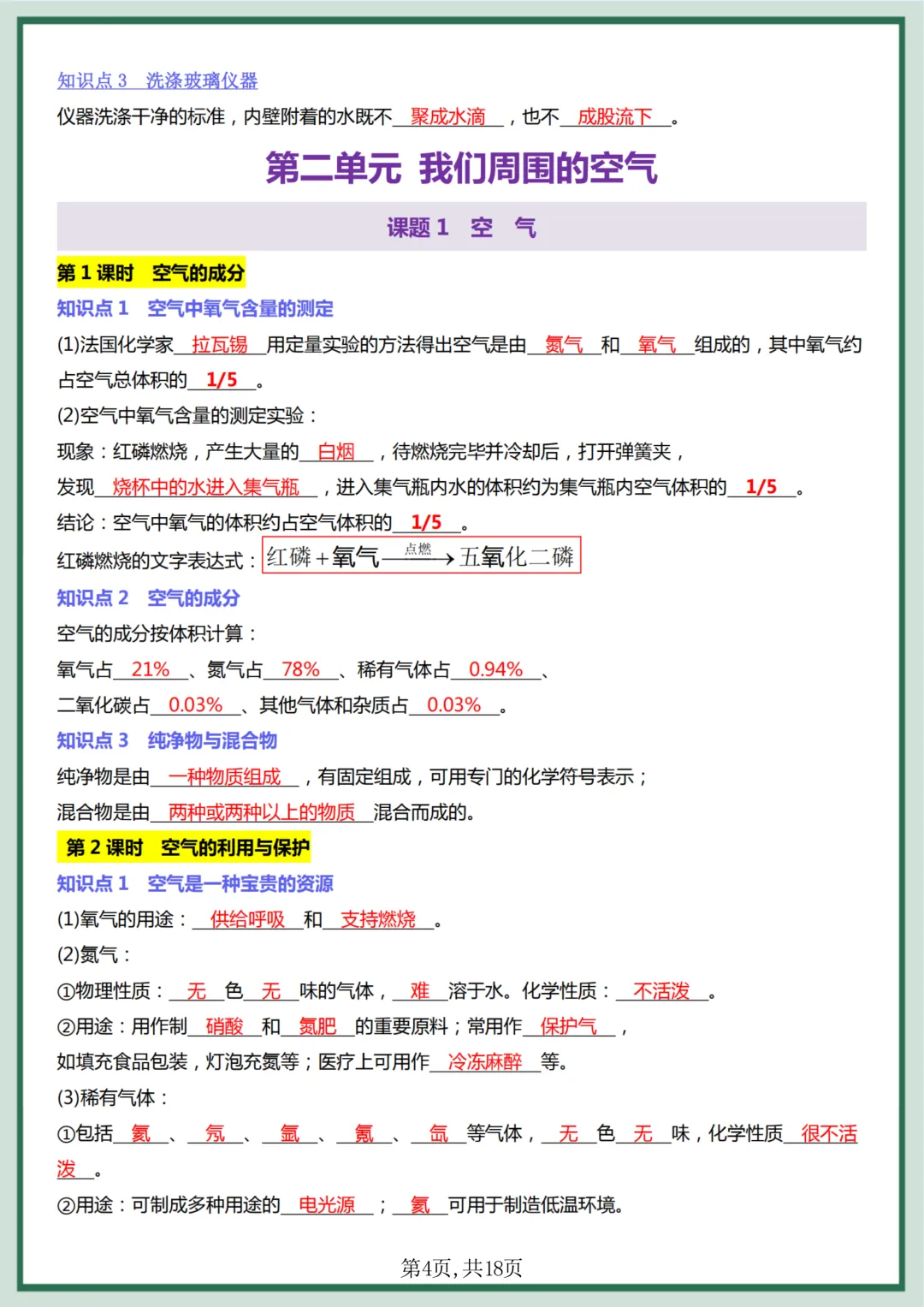Viewport: 924px width, 1307px height.
Task: Click red answer '烧杯中的水进入集气瓶'
Action: tap(206, 487)
